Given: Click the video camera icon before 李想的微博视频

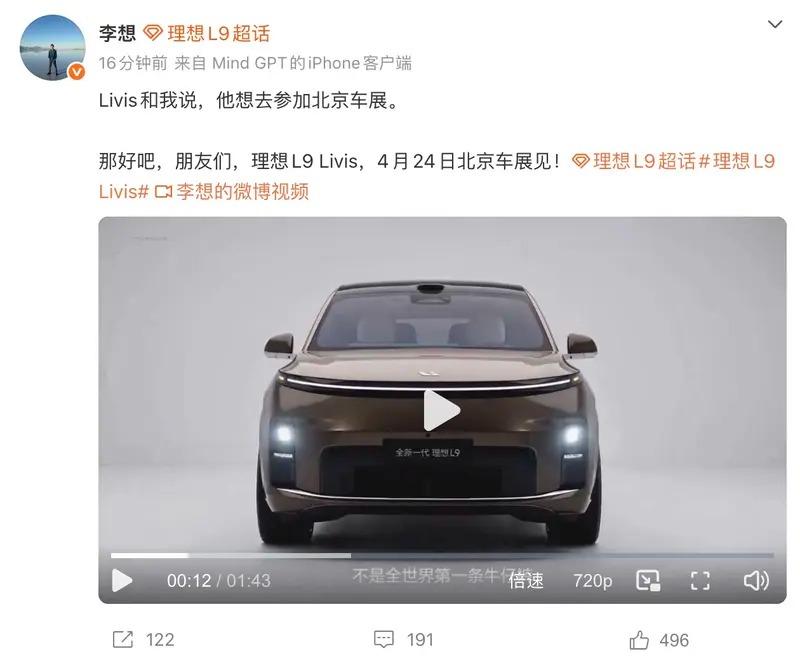Looking at the screenshot, I should click(x=163, y=192).
